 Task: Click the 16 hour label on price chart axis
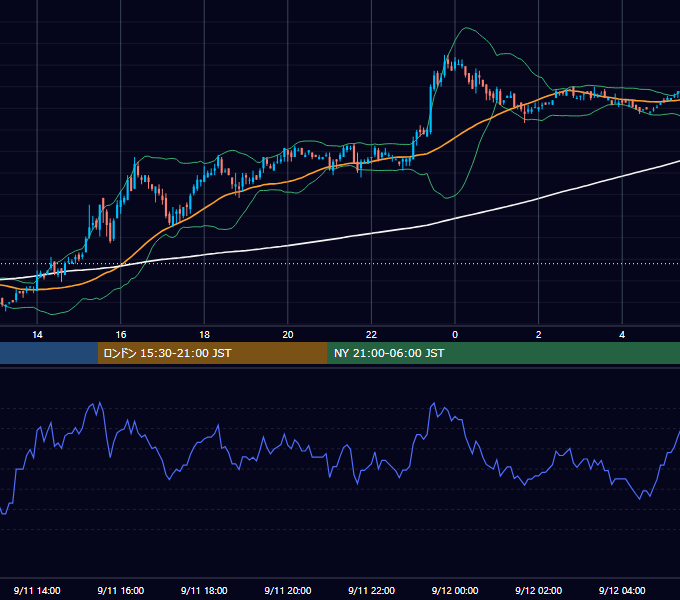pyautogui.click(x=121, y=335)
